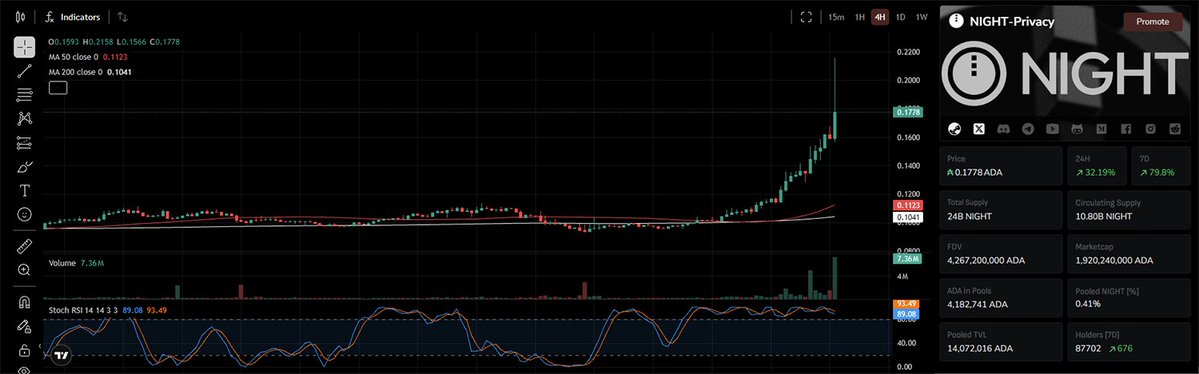
Task: Click the Total Supply 24B NIGHT card
Action: point(1001,210)
